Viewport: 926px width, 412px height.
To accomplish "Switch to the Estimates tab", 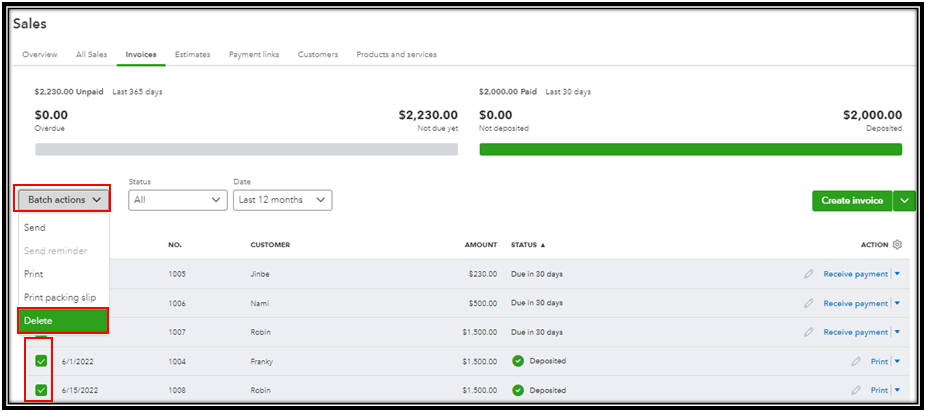I will tap(192, 54).
